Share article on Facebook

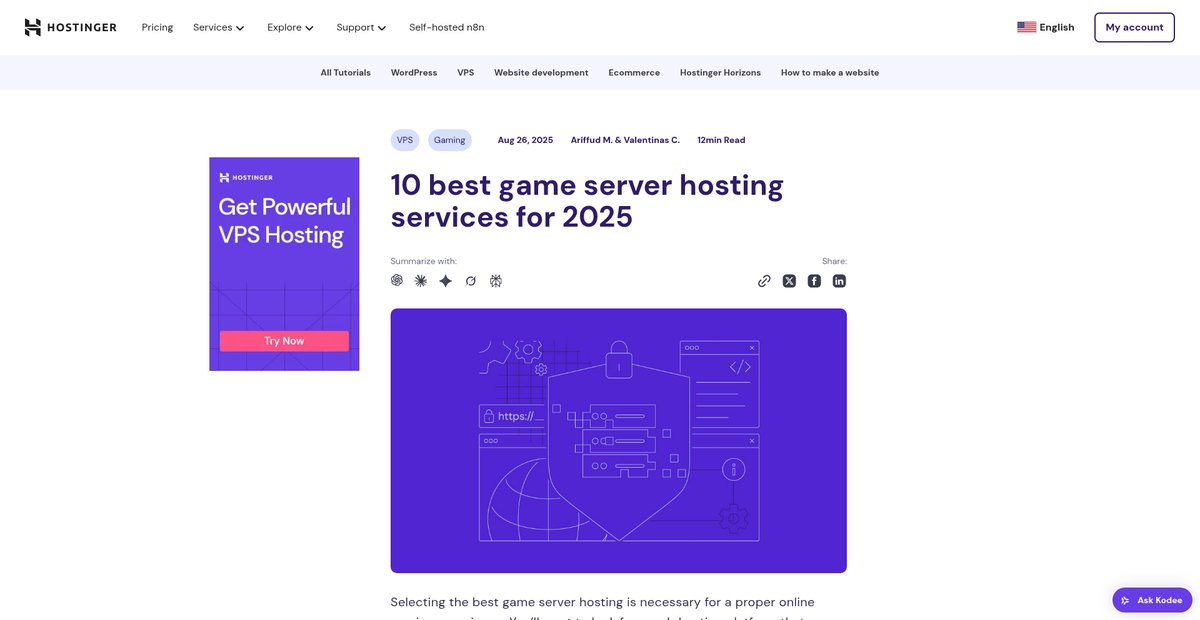pos(814,281)
